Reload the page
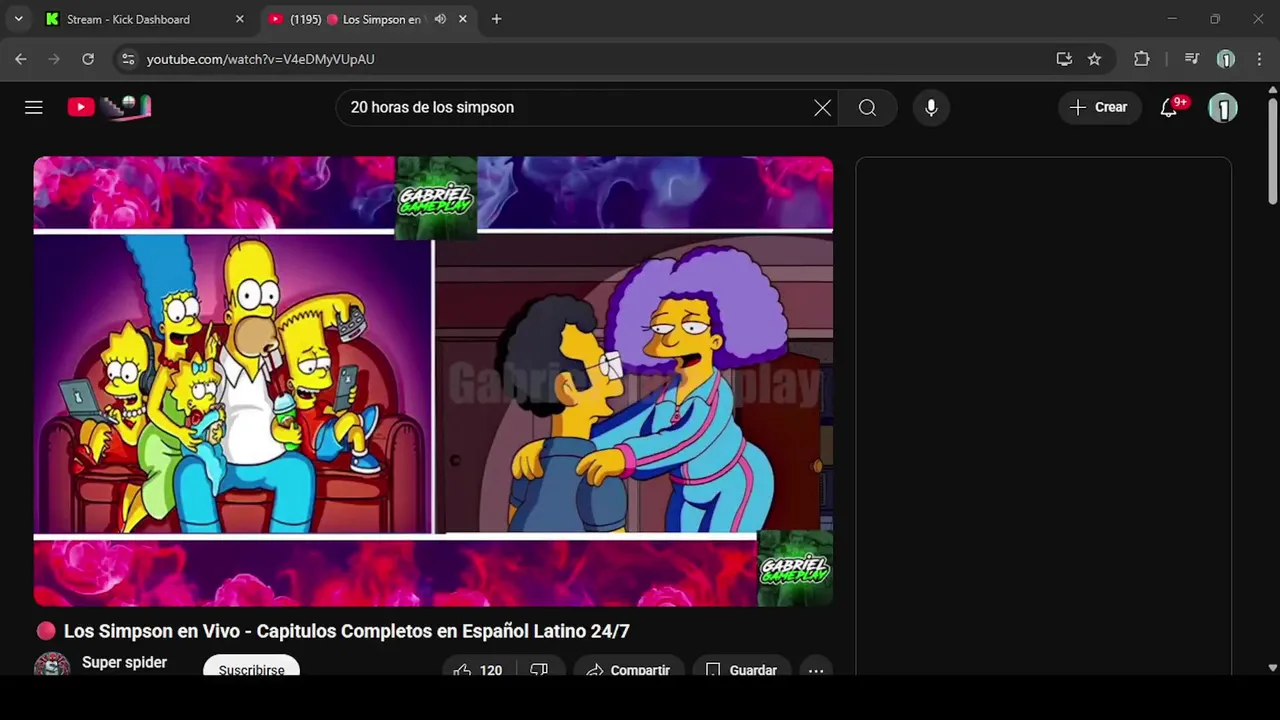This screenshot has width=1280, height=720. 88,59
